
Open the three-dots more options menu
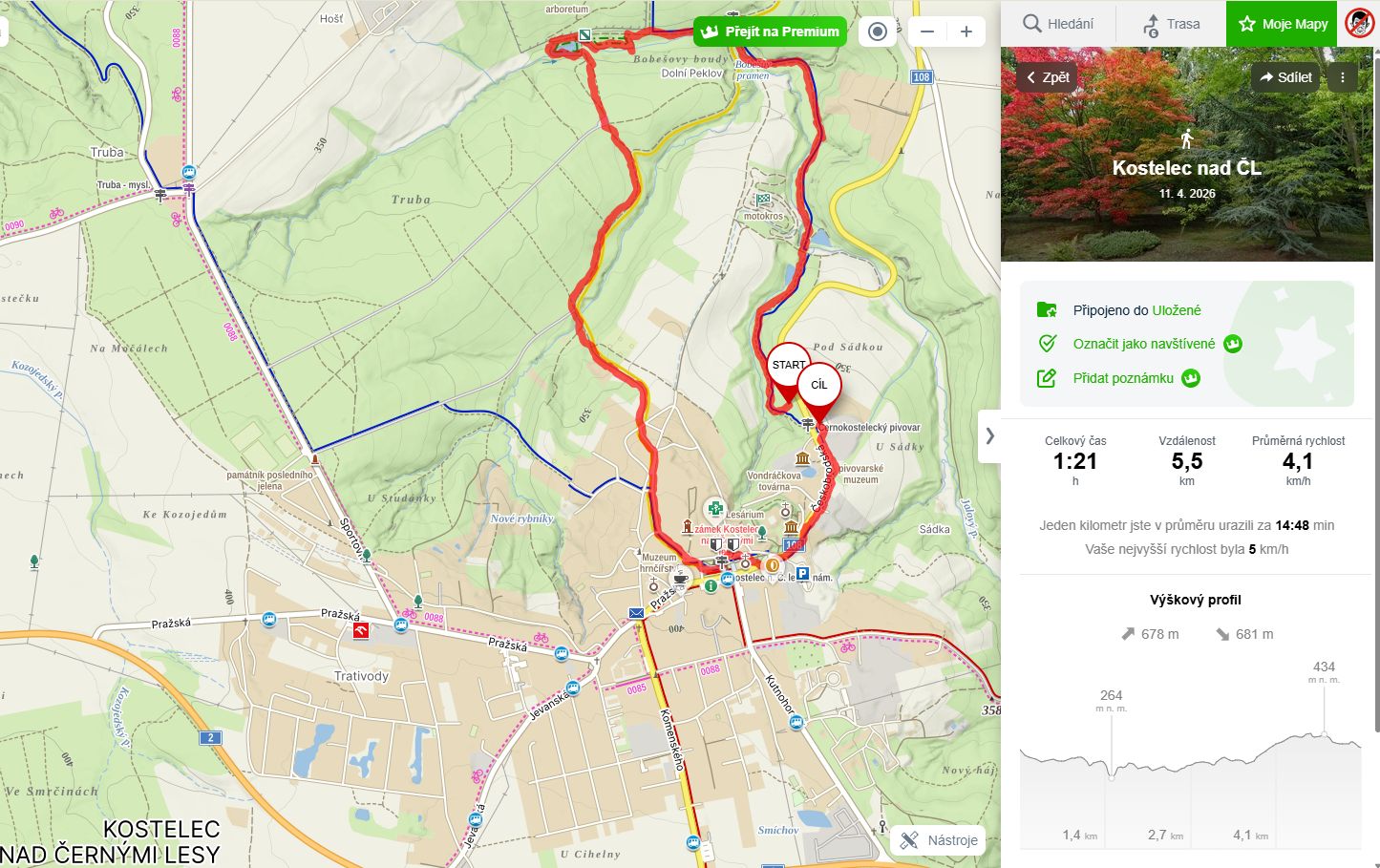(1342, 77)
